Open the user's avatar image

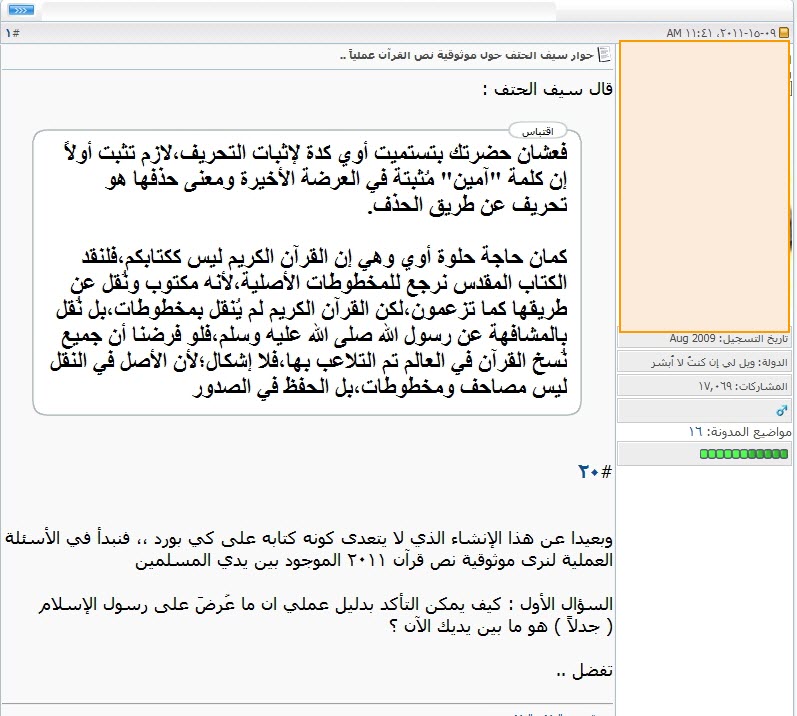(704, 187)
